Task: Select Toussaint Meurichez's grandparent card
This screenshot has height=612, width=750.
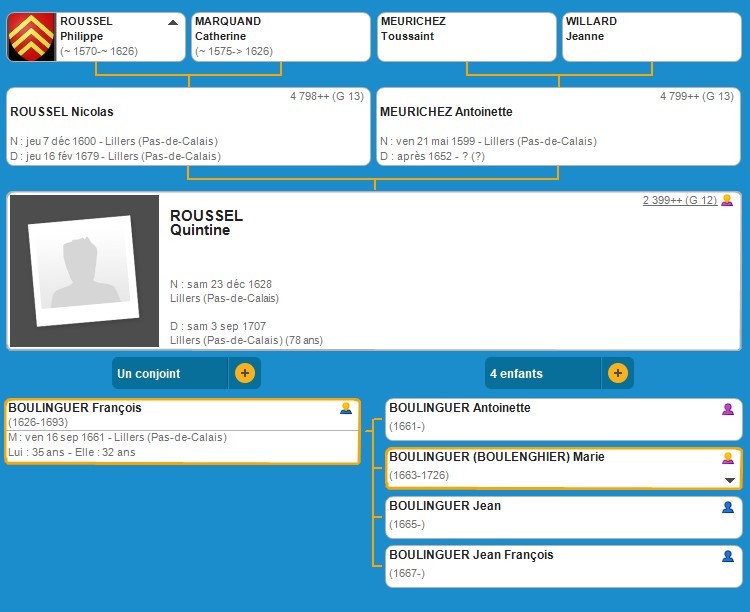Action: [x=466, y=37]
